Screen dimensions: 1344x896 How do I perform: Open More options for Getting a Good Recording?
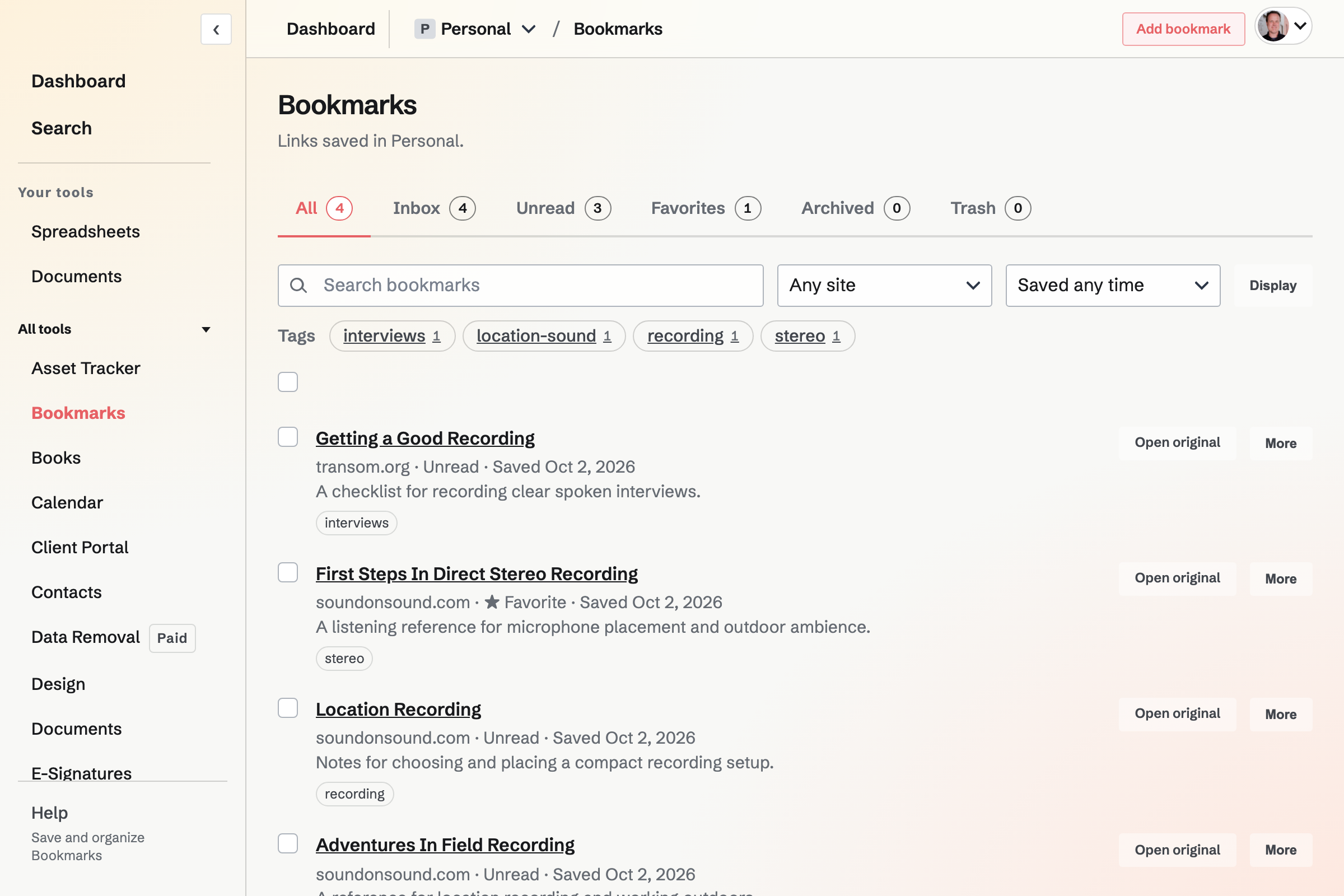[x=1281, y=443]
